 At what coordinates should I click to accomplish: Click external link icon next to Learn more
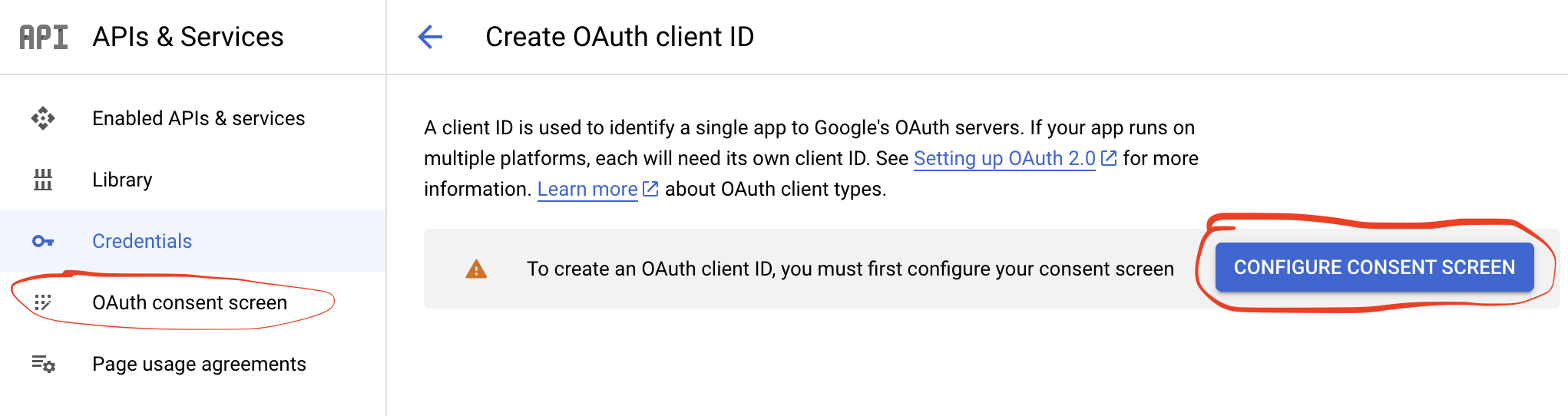(650, 189)
